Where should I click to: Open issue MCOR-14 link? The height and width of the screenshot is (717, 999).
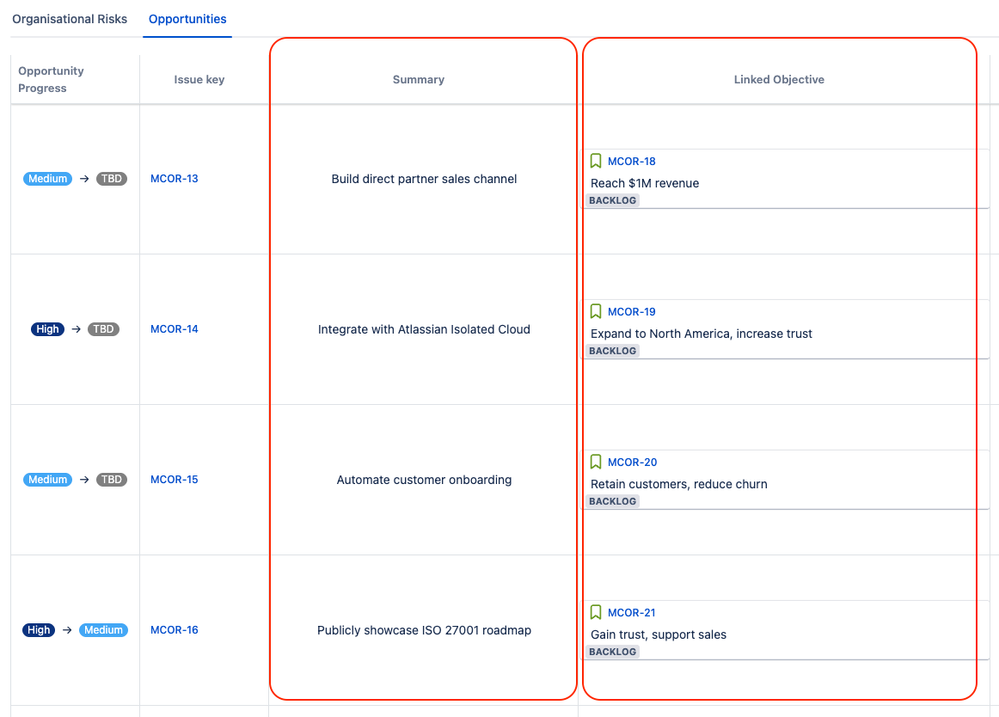point(174,329)
